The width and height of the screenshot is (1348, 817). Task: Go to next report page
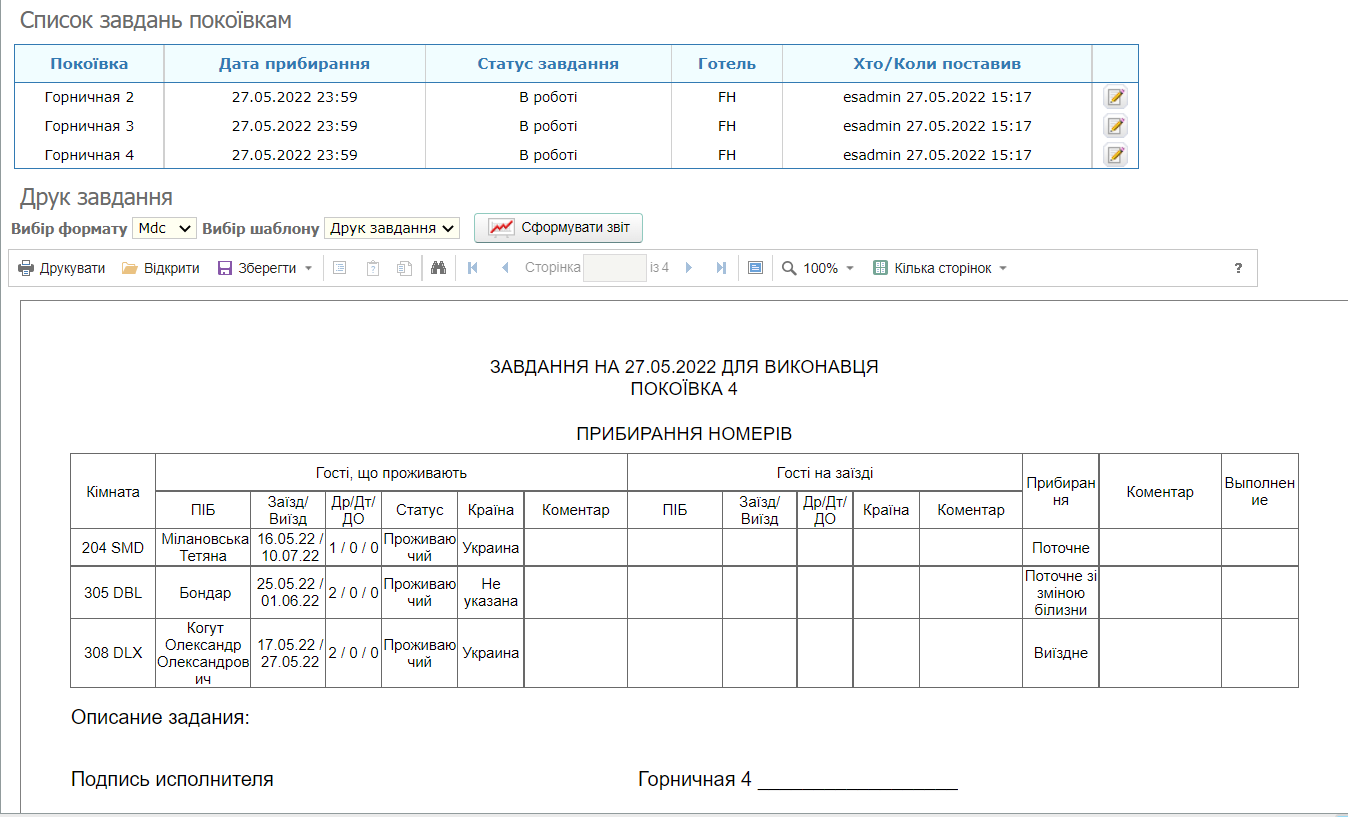point(689,268)
